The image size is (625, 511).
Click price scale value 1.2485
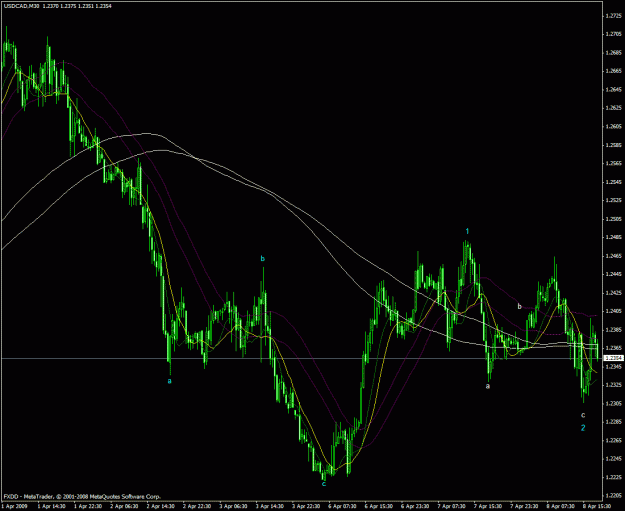[x=611, y=238]
